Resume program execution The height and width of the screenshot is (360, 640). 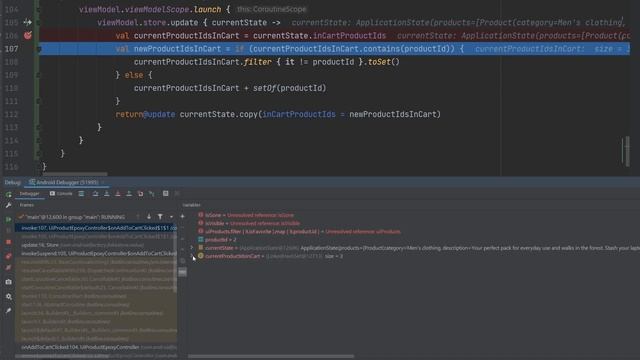pos(9,220)
